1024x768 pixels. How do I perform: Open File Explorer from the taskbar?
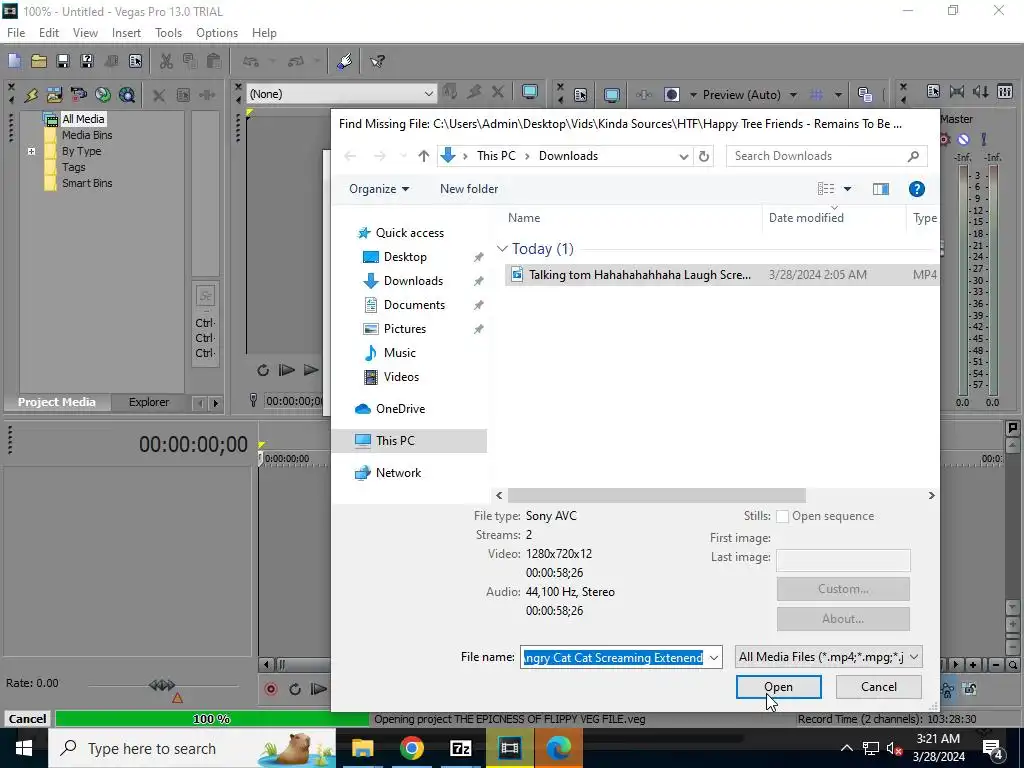click(x=362, y=748)
